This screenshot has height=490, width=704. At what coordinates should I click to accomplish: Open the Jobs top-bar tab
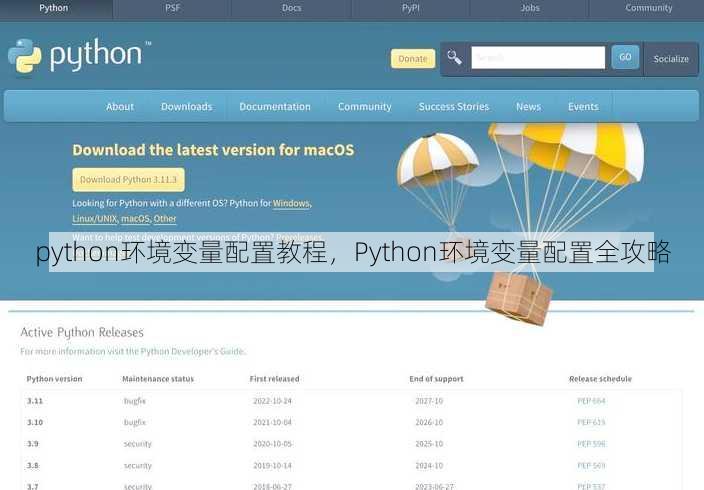(530, 8)
